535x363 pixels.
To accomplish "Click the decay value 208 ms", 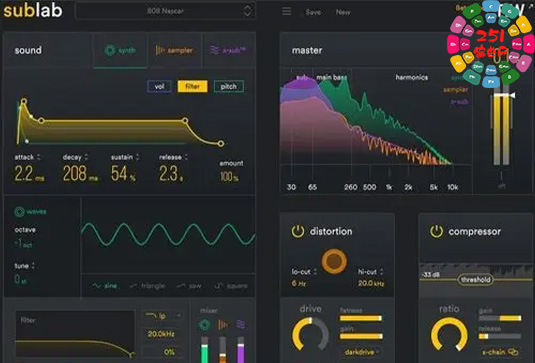I will (80, 173).
